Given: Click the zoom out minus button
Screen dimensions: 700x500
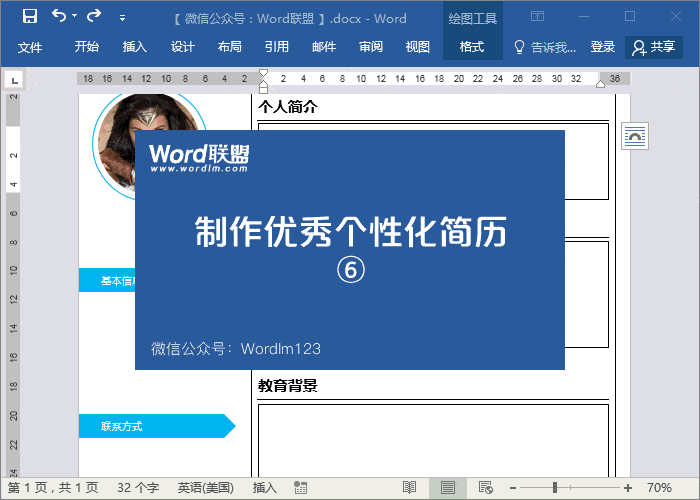Looking at the screenshot, I should pos(513,488).
